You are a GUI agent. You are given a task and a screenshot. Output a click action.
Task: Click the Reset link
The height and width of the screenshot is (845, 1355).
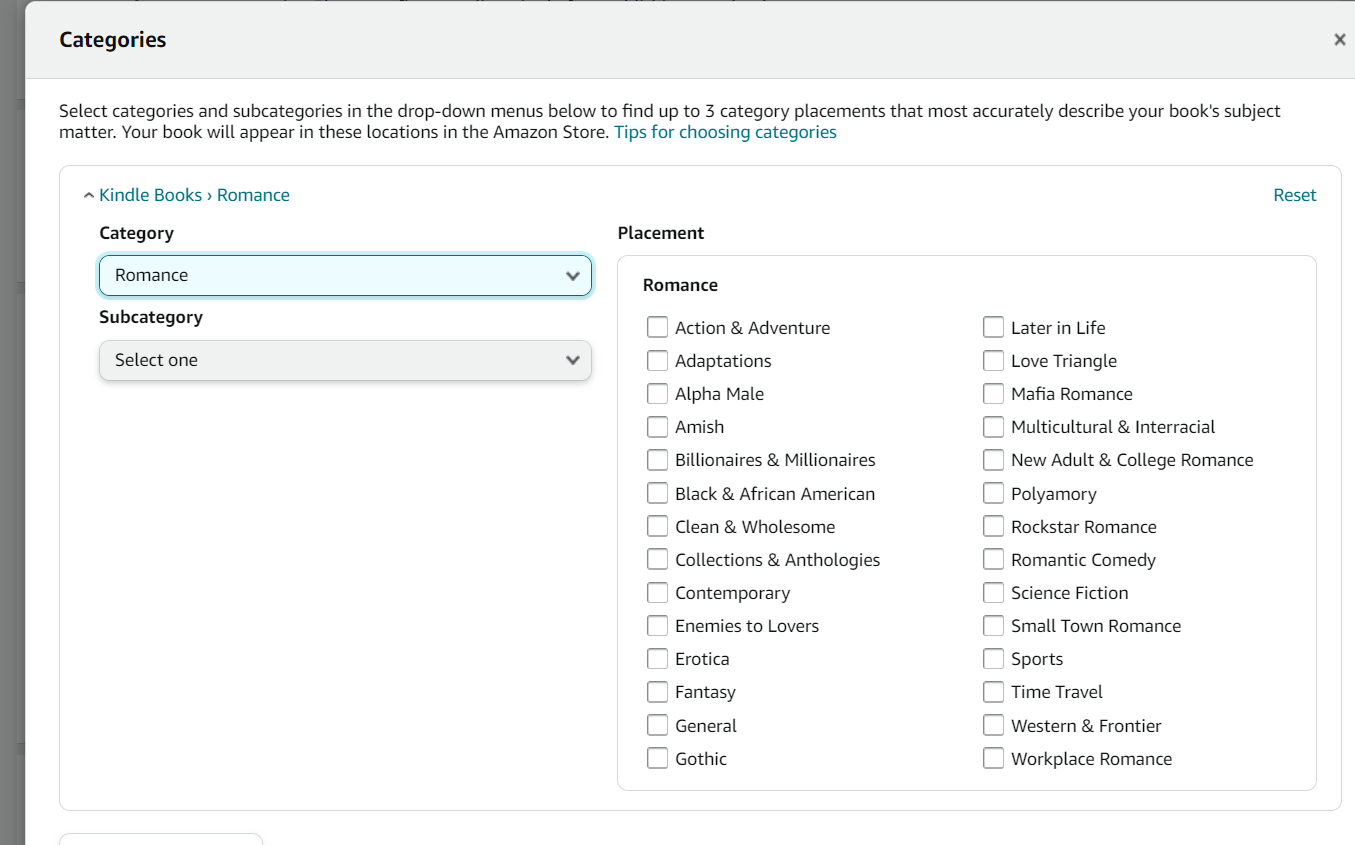pos(1294,196)
